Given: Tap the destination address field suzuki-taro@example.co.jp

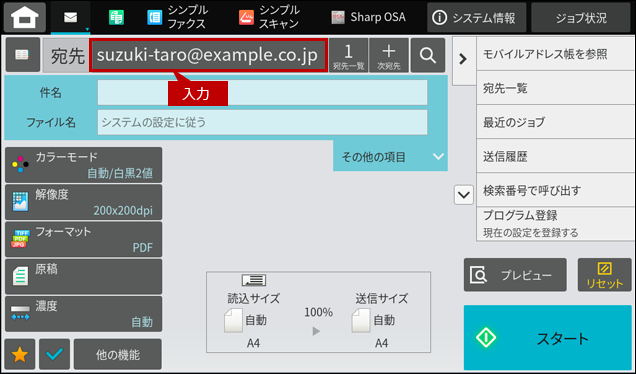Looking at the screenshot, I should (x=208, y=55).
